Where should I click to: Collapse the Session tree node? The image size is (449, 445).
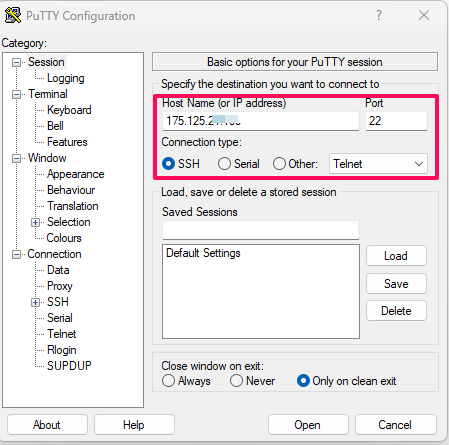click(x=16, y=62)
